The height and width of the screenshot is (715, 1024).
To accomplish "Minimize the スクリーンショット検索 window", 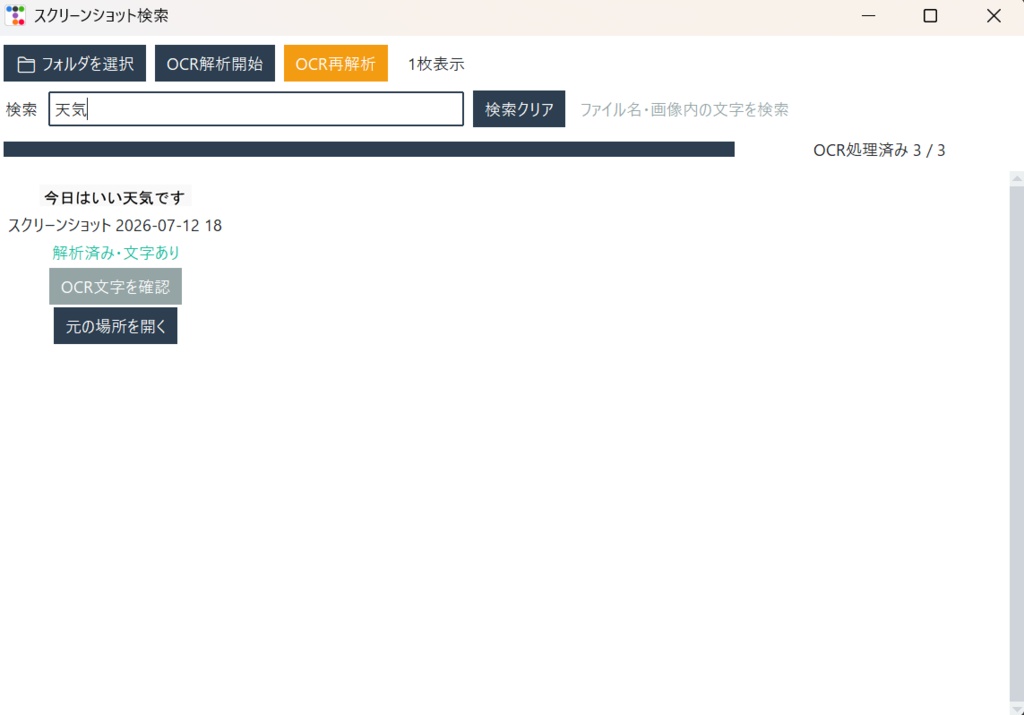I will tap(868, 16).
